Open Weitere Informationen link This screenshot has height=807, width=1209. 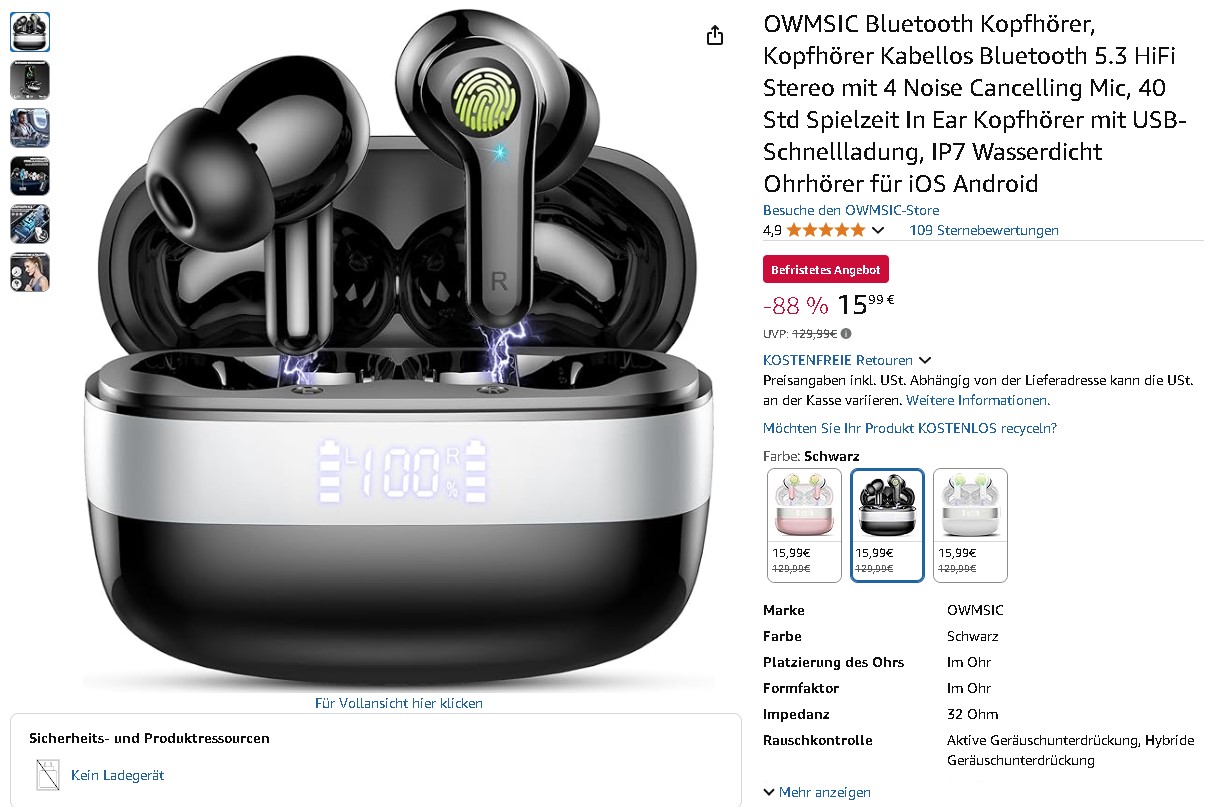pos(978,400)
